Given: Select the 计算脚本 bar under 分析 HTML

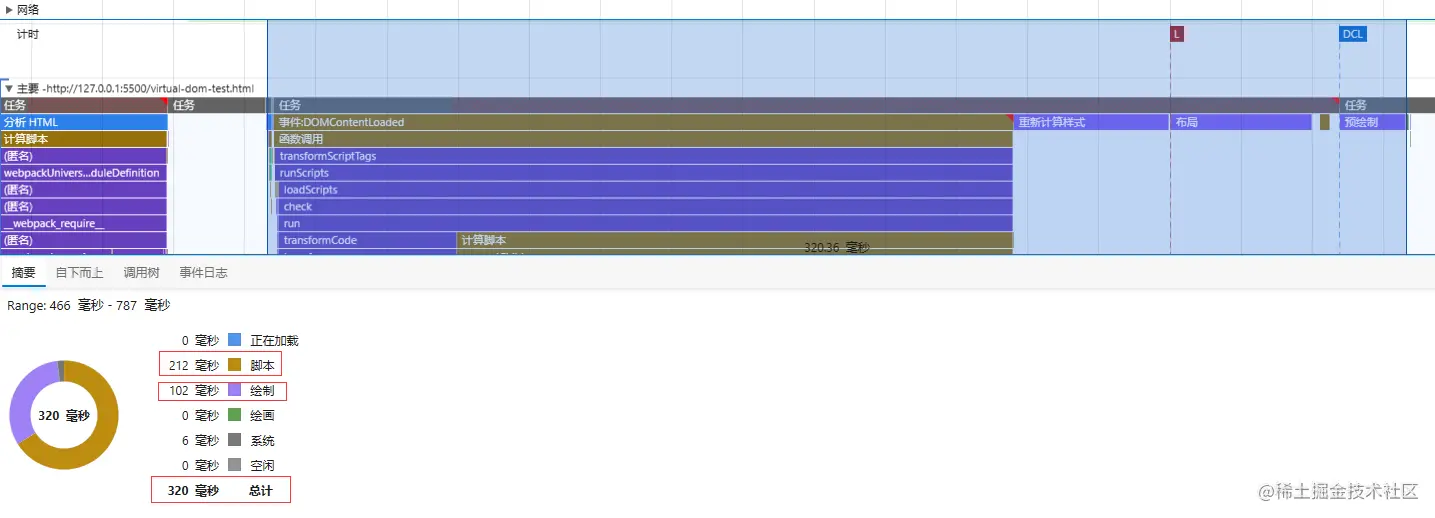Looking at the screenshot, I should (84, 139).
